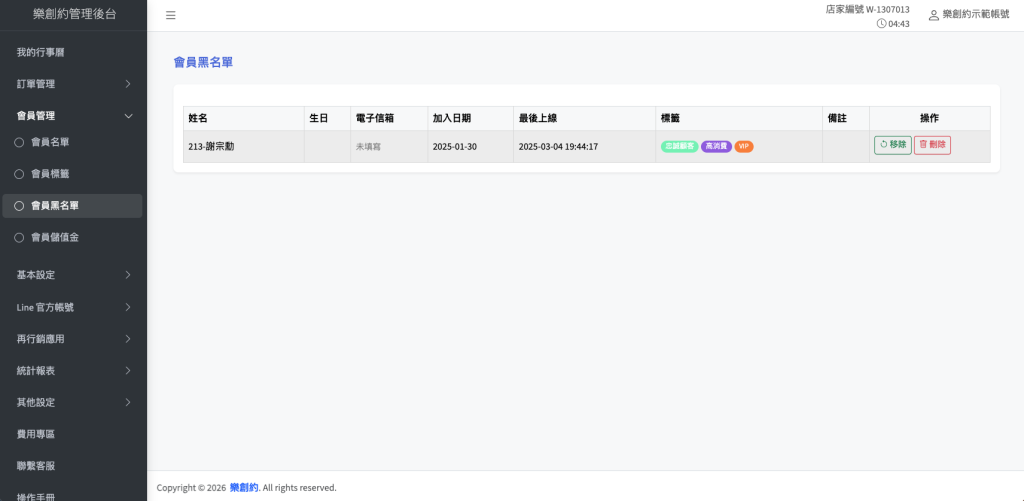Expand Line 官方帳號 submenu
Screen dimensions: 1024x501
tap(128, 307)
